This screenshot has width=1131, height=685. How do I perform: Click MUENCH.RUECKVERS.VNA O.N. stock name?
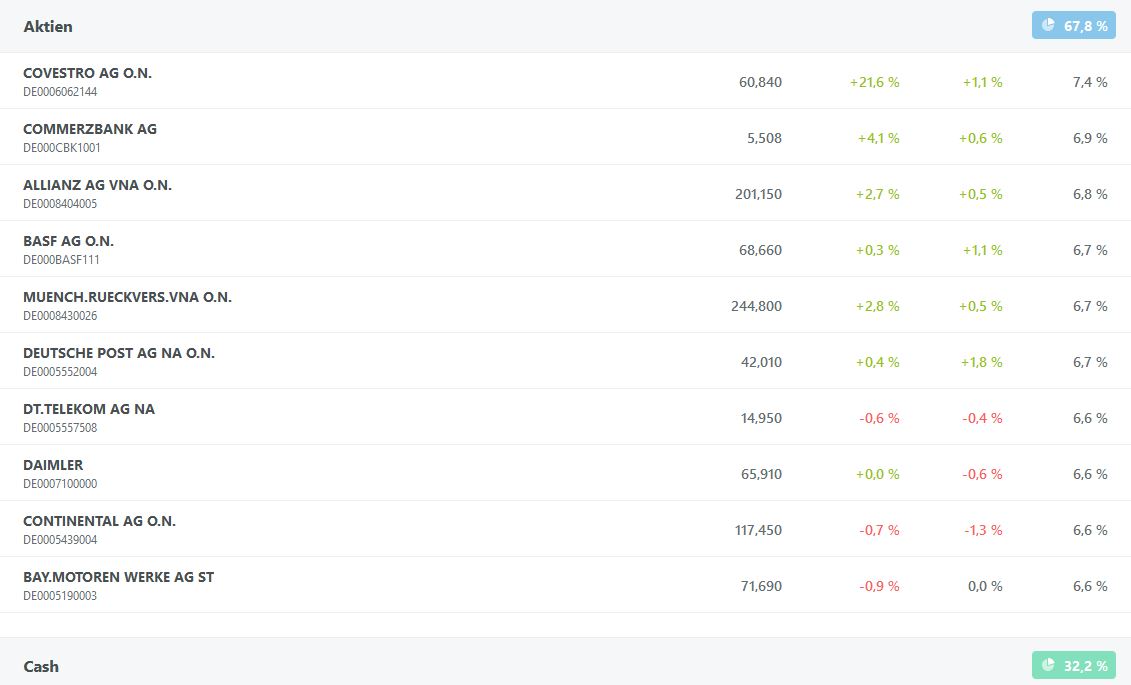pyautogui.click(x=127, y=297)
